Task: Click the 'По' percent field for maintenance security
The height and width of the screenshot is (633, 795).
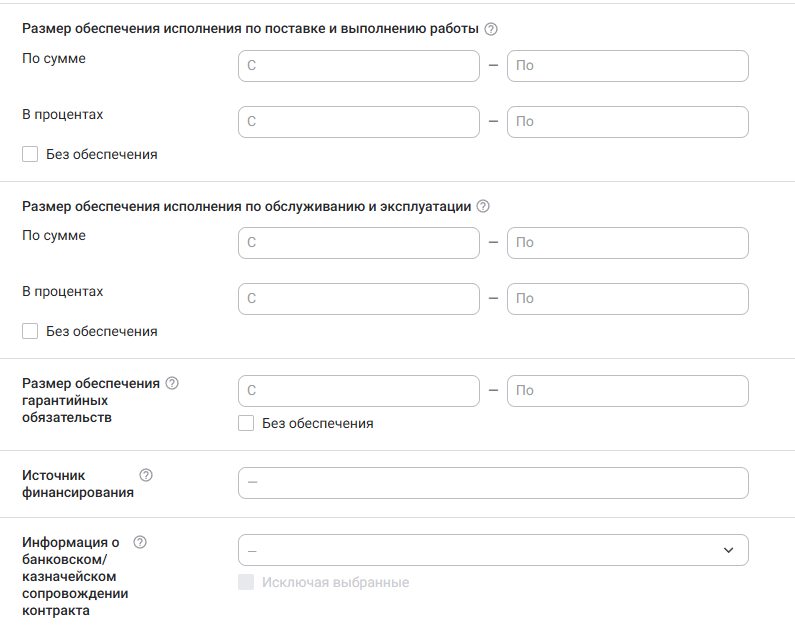Action: [x=628, y=299]
